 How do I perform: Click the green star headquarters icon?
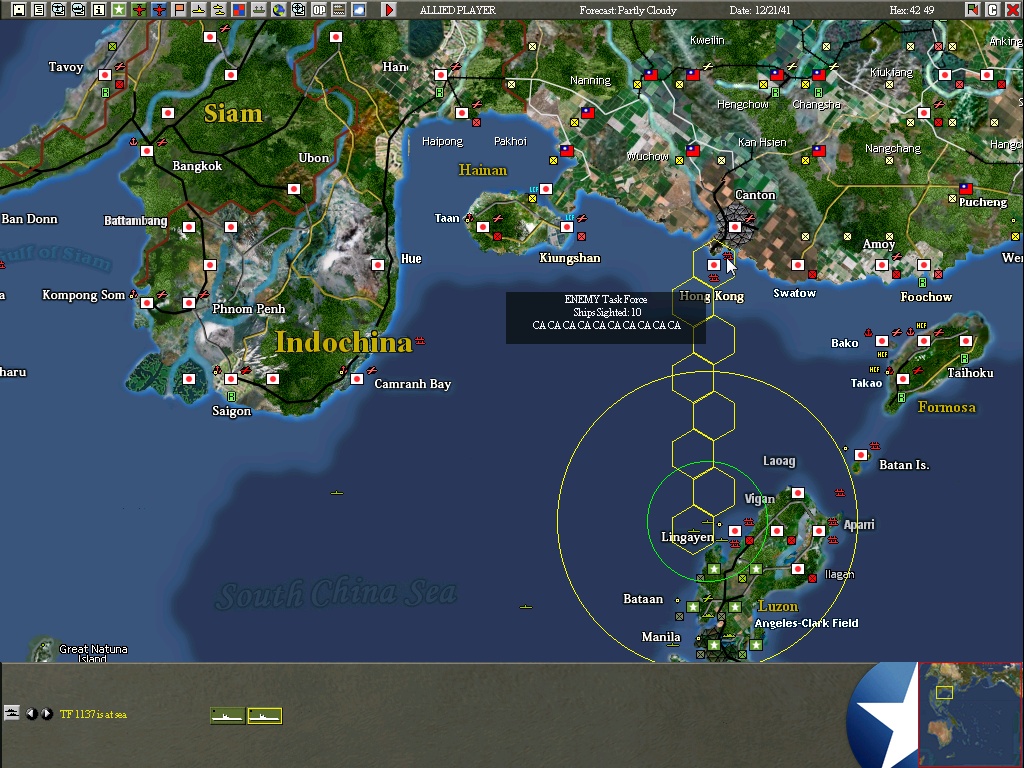click(119, 10)
